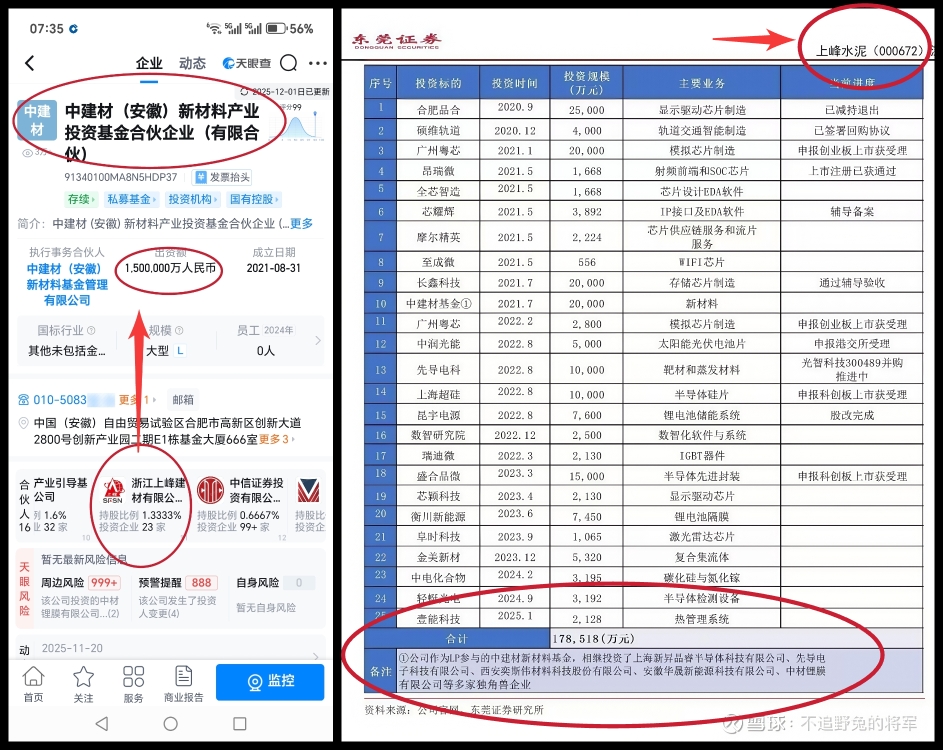The height and width of the screenshot is (750, 943).
Task: Tap the blue 监控 button
Action: click(x=270, y=682)
